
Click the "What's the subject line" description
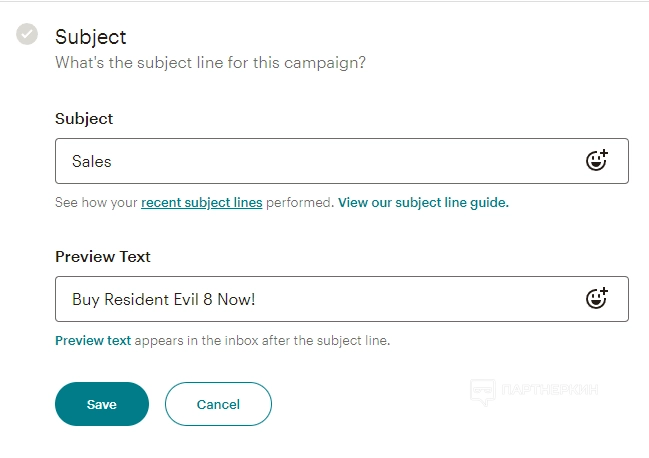click(210, 63)
